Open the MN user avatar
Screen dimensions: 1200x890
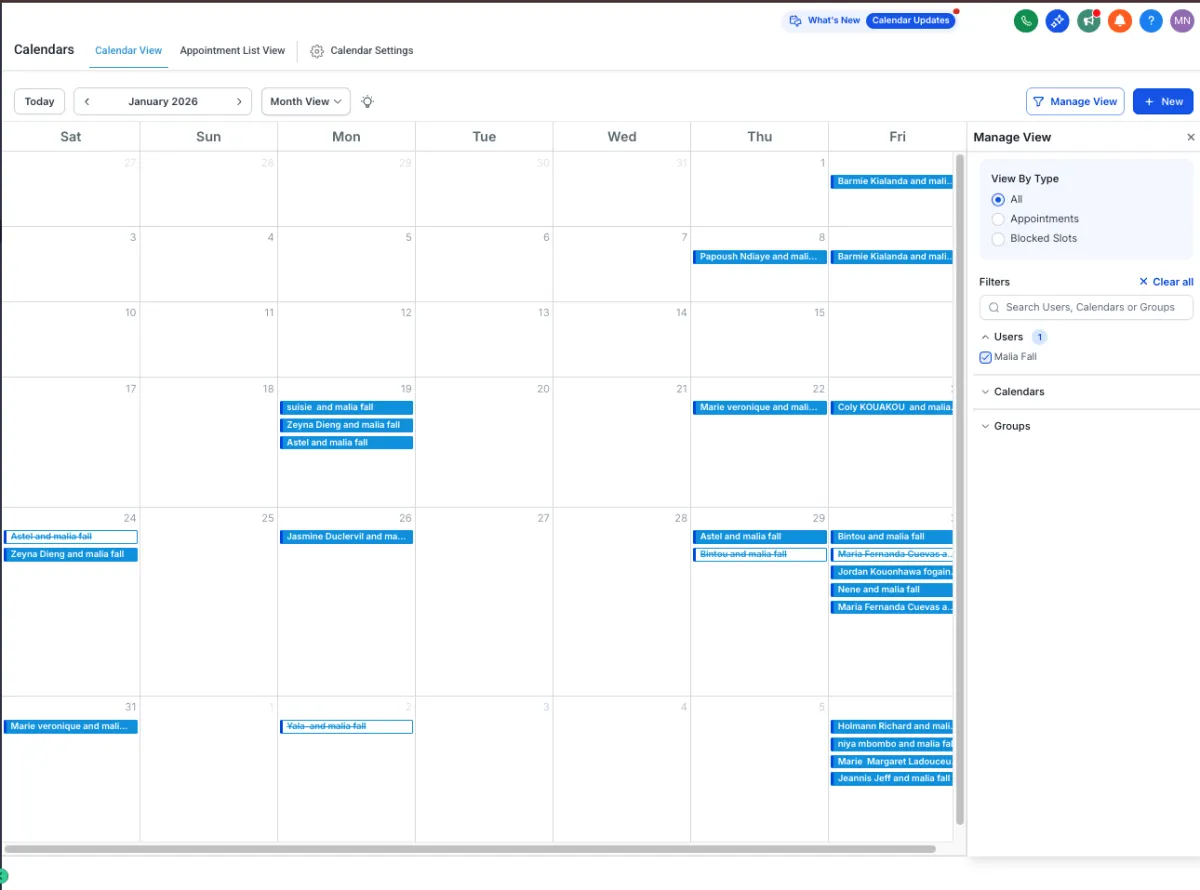[1182, 20]
